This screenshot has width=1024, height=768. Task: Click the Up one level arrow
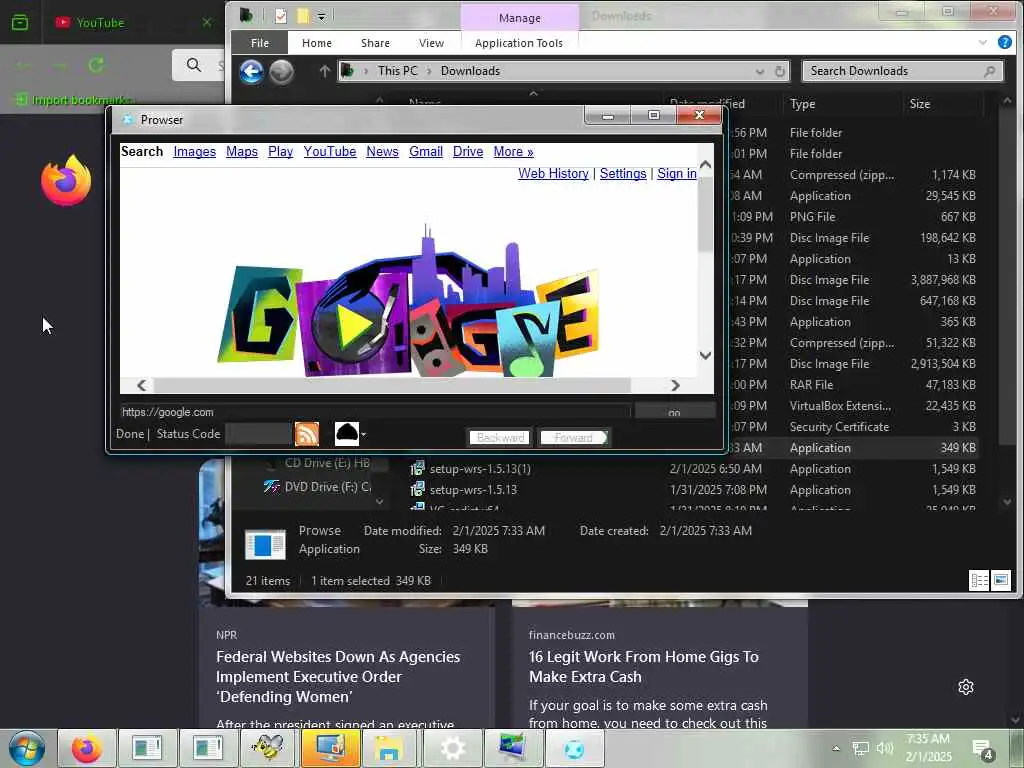tap(325, 71)
